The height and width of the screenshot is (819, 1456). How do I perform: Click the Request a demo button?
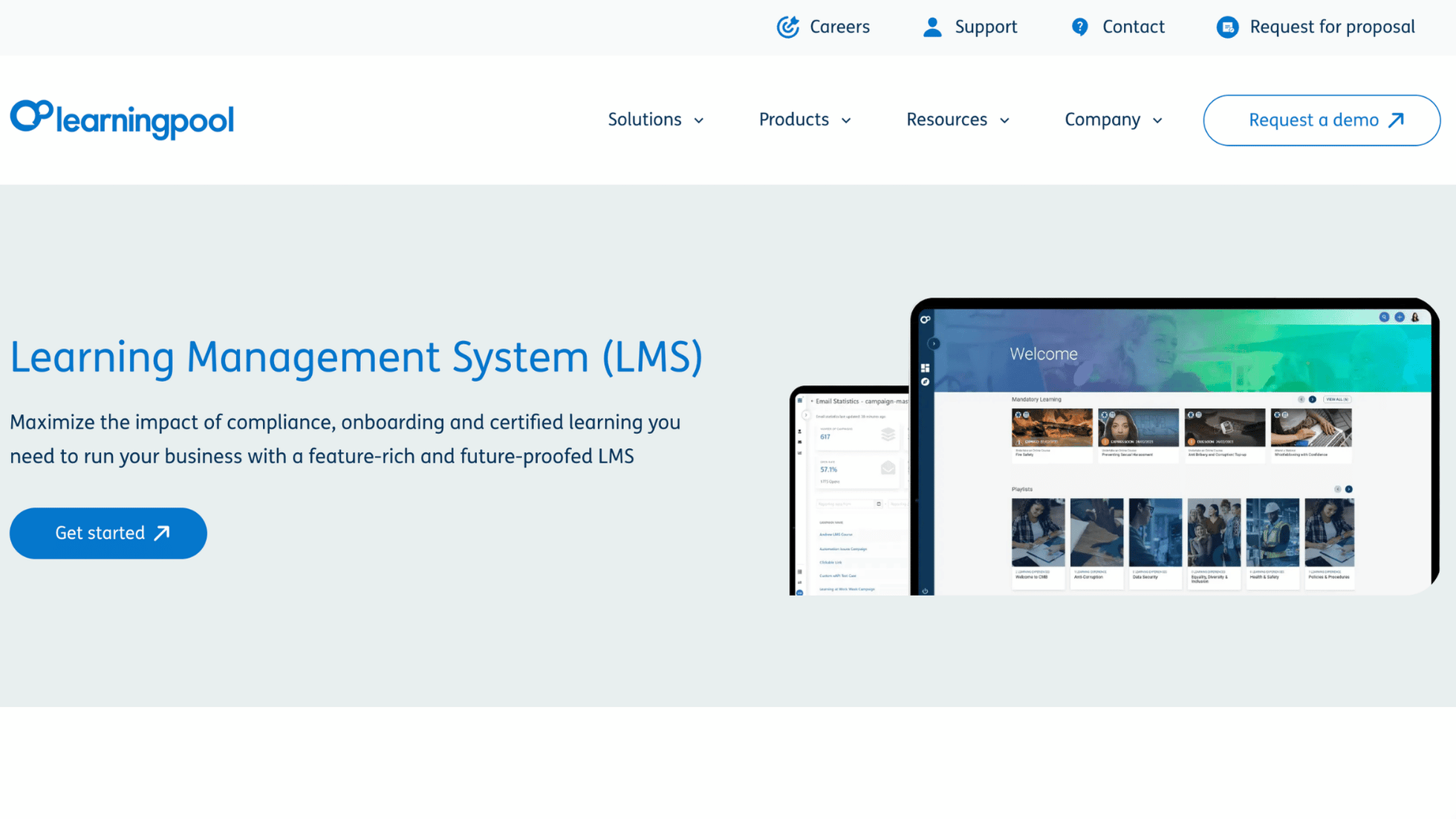coord(1322,120)
